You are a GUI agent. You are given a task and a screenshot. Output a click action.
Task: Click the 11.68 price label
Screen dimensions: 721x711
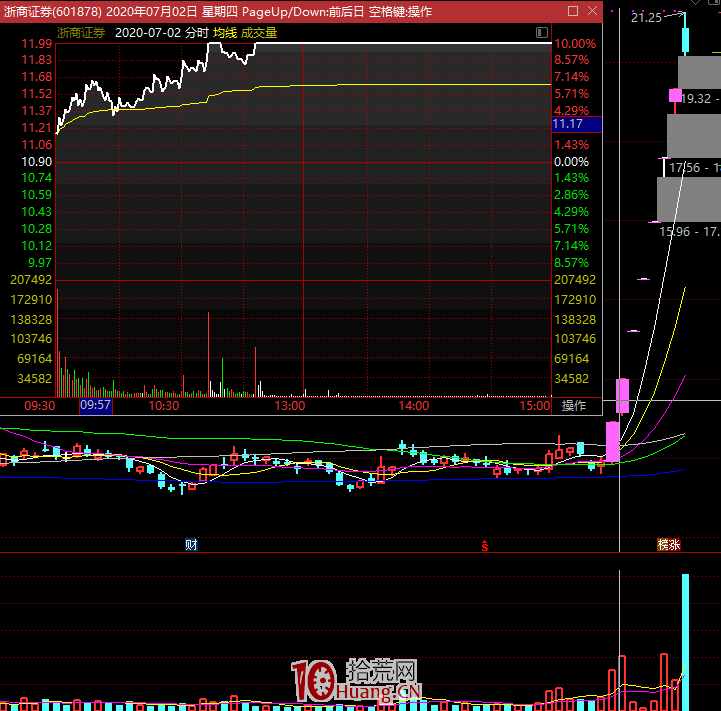click(x=37, y=77)
